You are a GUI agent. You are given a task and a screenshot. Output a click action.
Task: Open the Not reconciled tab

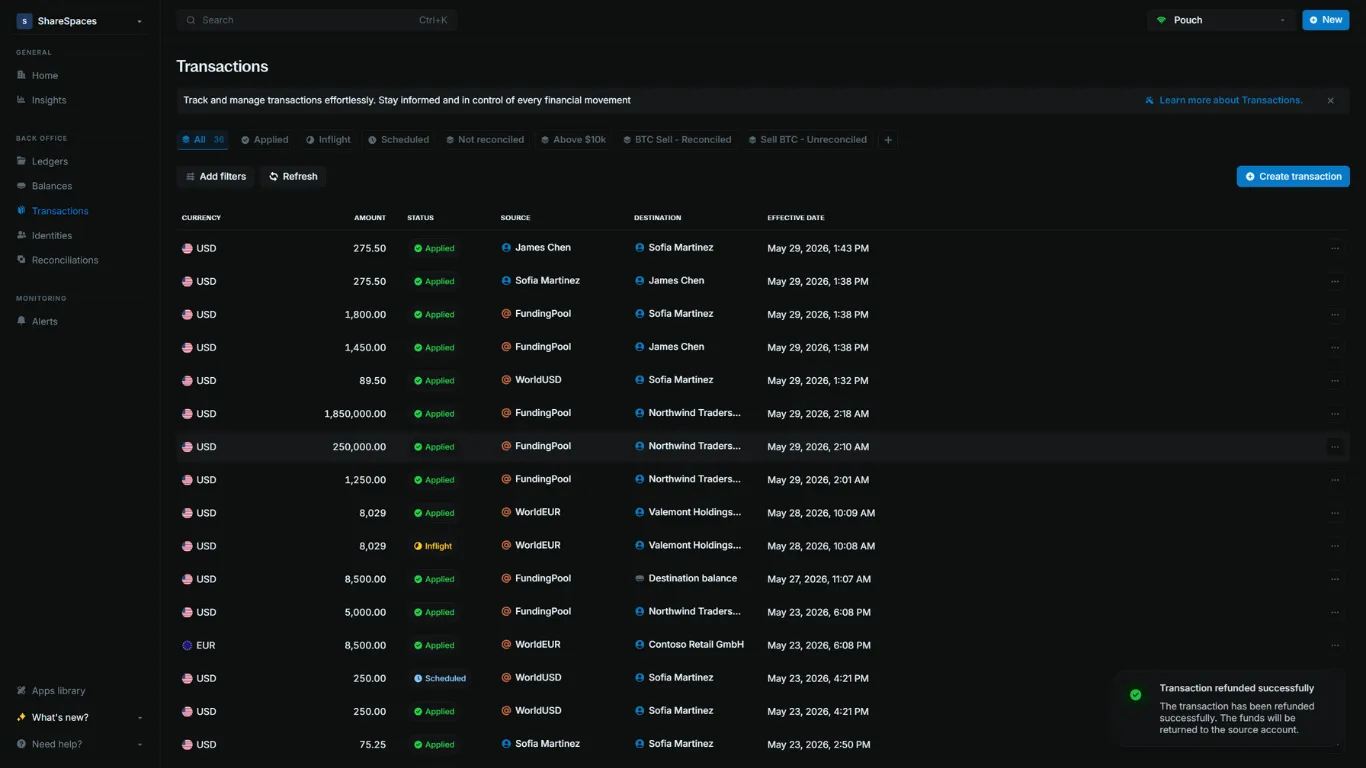tap(485, 140)
